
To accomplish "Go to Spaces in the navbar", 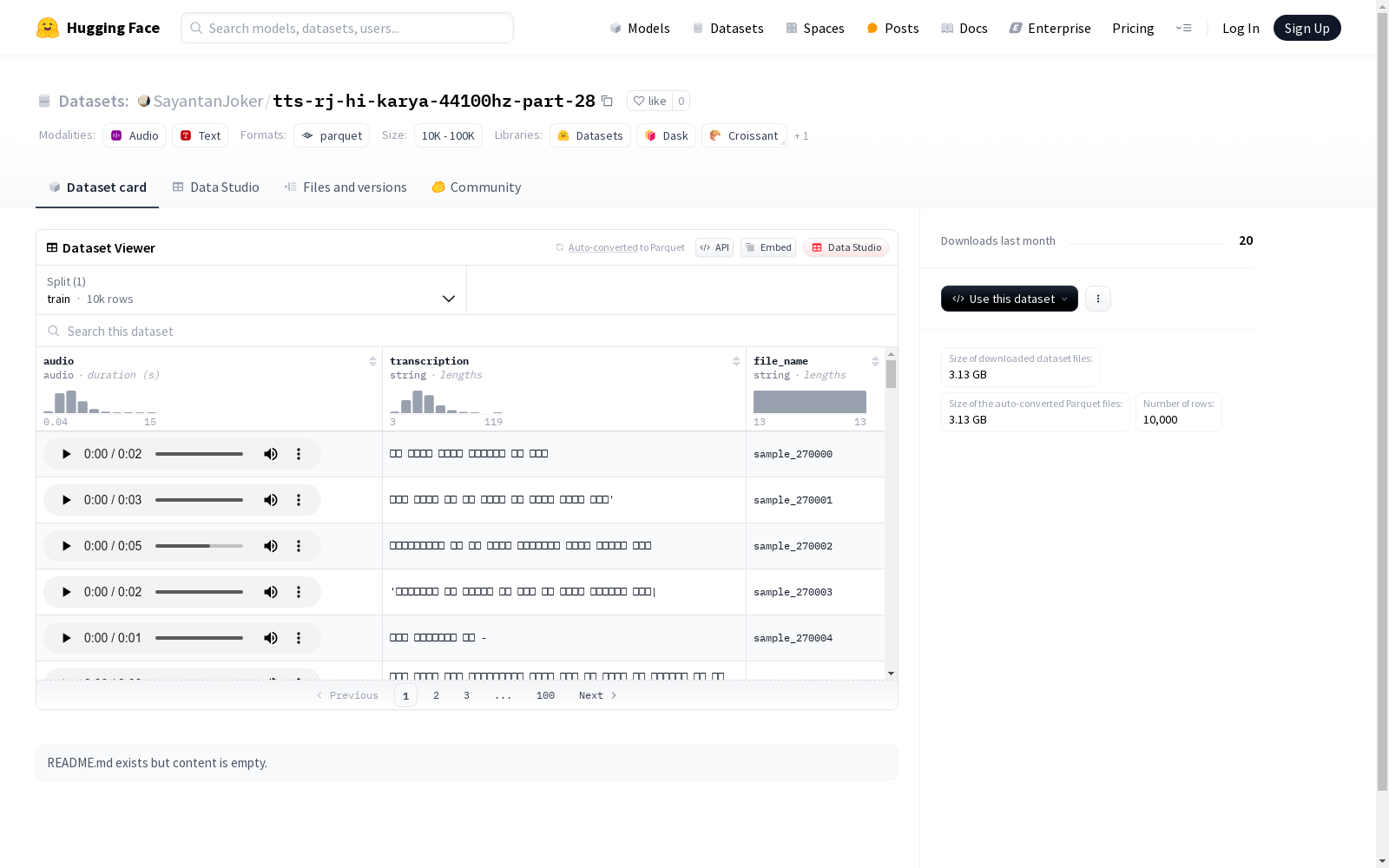I will [815, 28].
